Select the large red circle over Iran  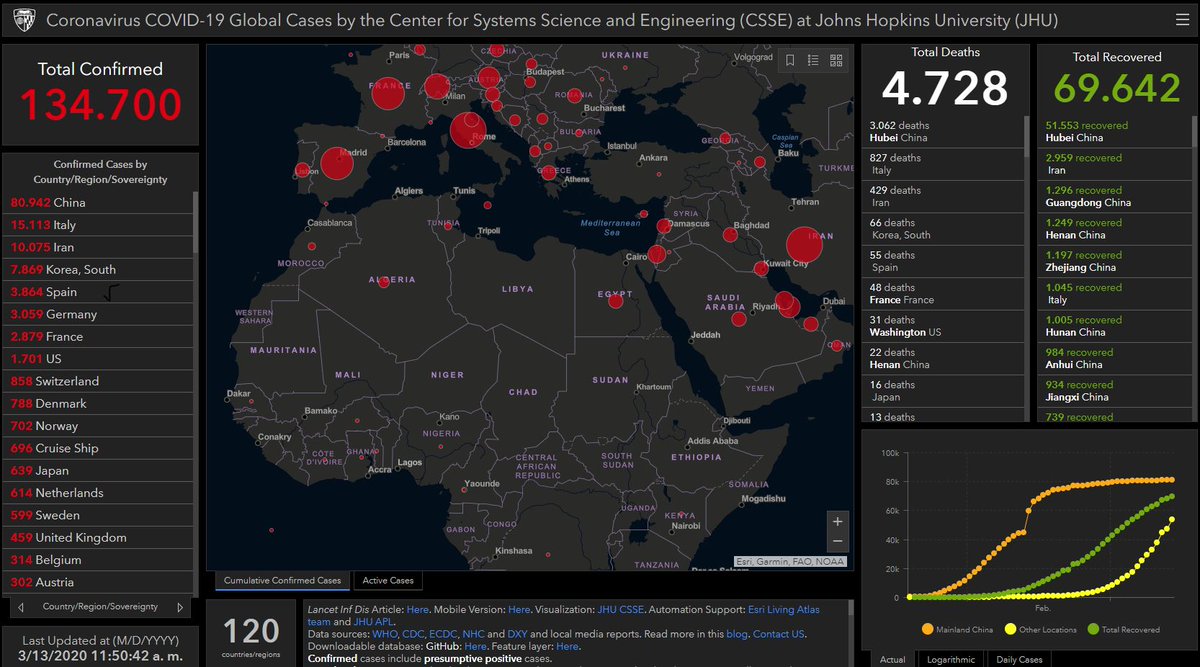click(804, 246)
